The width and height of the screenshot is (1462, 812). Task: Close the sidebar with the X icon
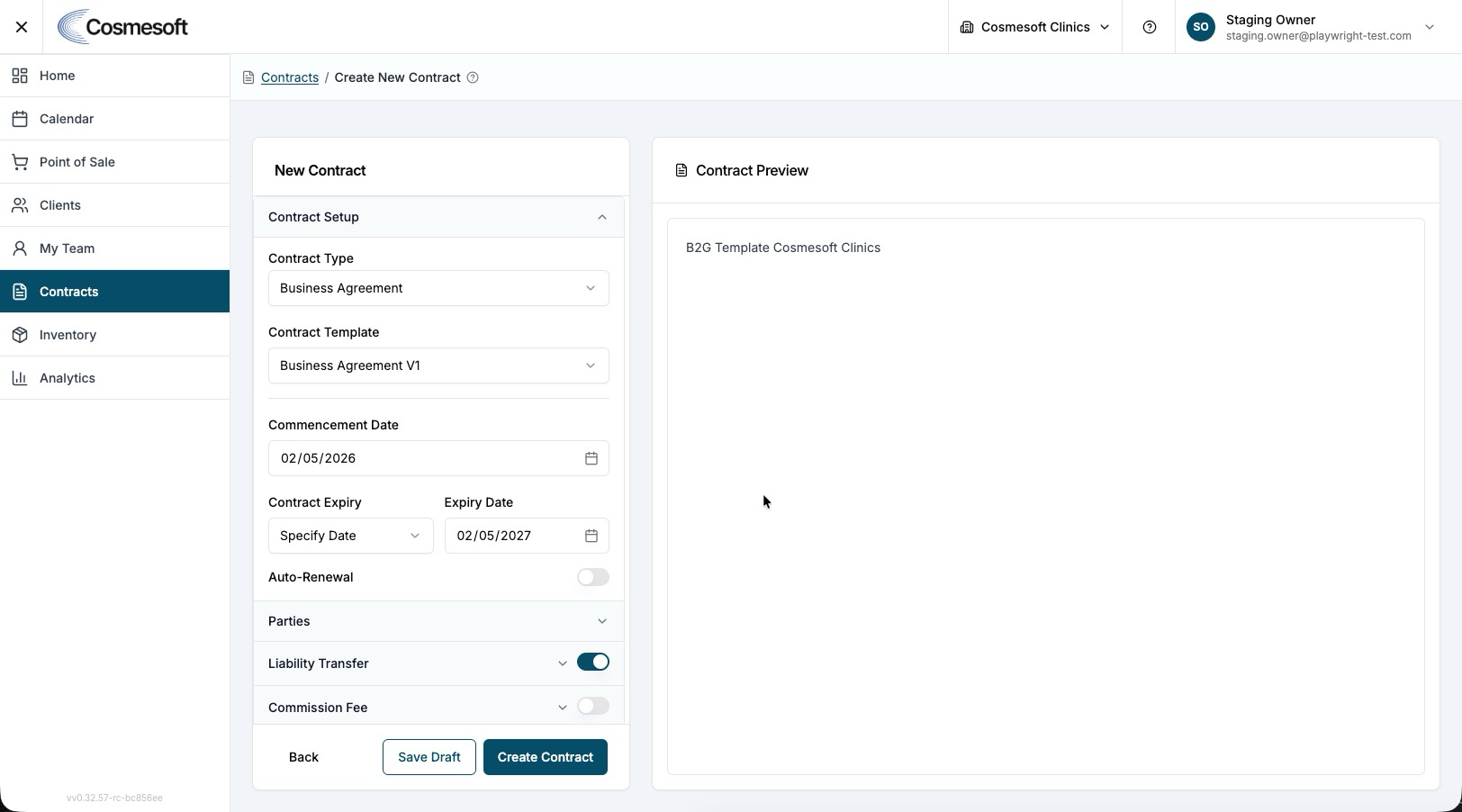(x=22, y=27)
